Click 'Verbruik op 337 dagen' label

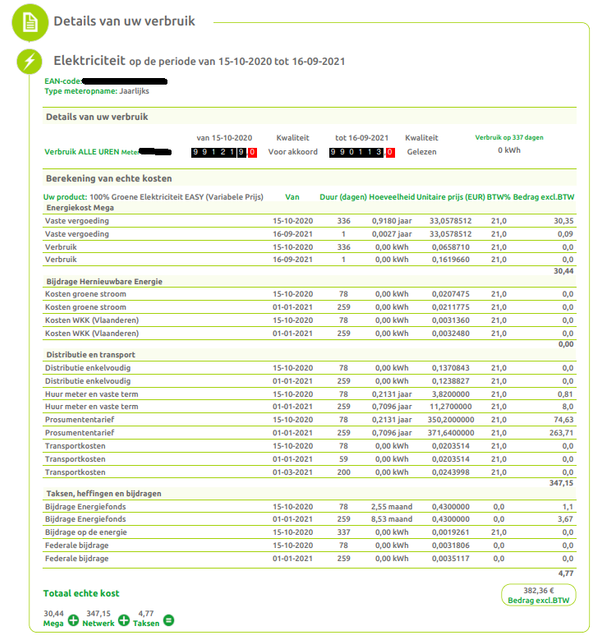click(509, 138)
